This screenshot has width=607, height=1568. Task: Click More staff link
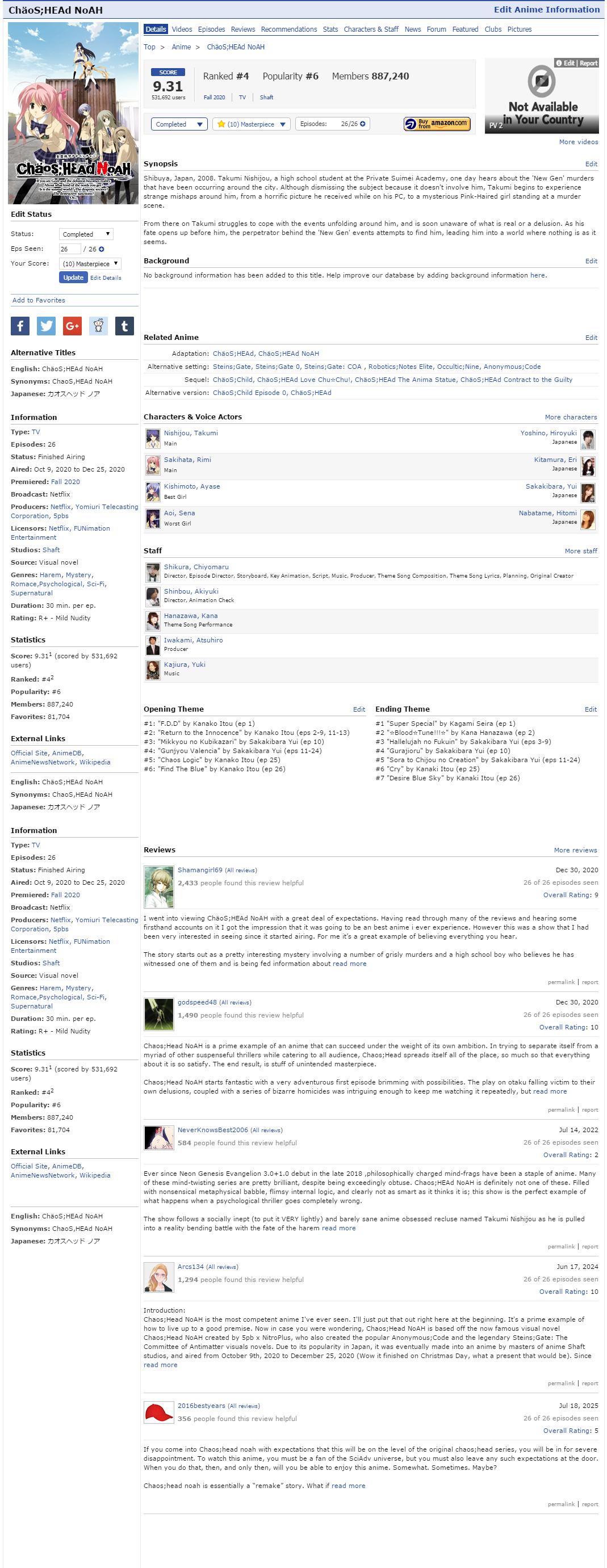click(x=581, y=551)
